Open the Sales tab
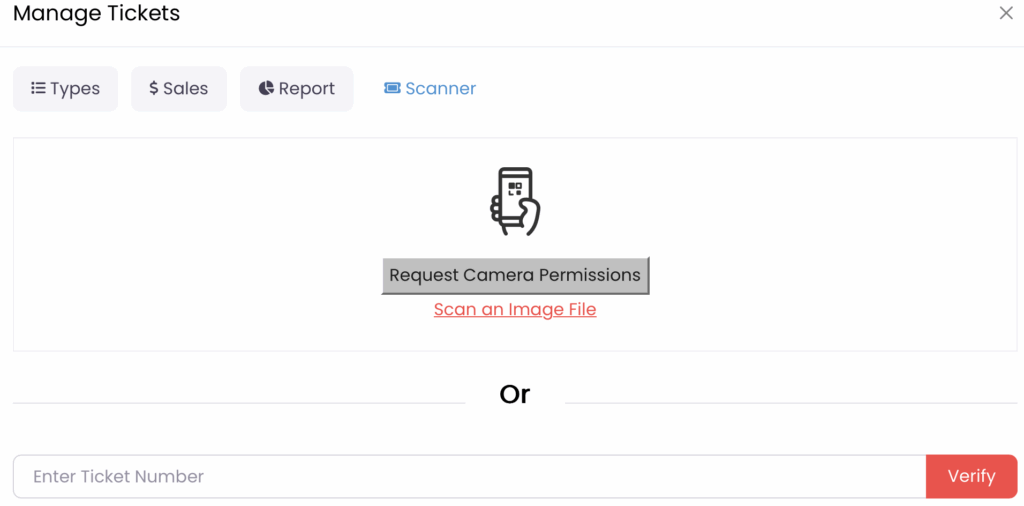The height and width of the screenshot is (506, 1024). pos(186,89)
